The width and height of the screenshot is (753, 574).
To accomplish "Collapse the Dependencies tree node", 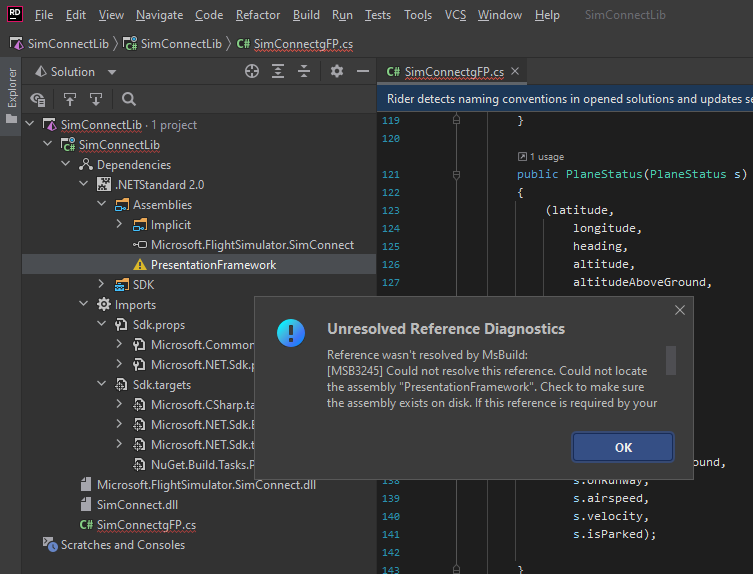I will [x=66, y=165].
